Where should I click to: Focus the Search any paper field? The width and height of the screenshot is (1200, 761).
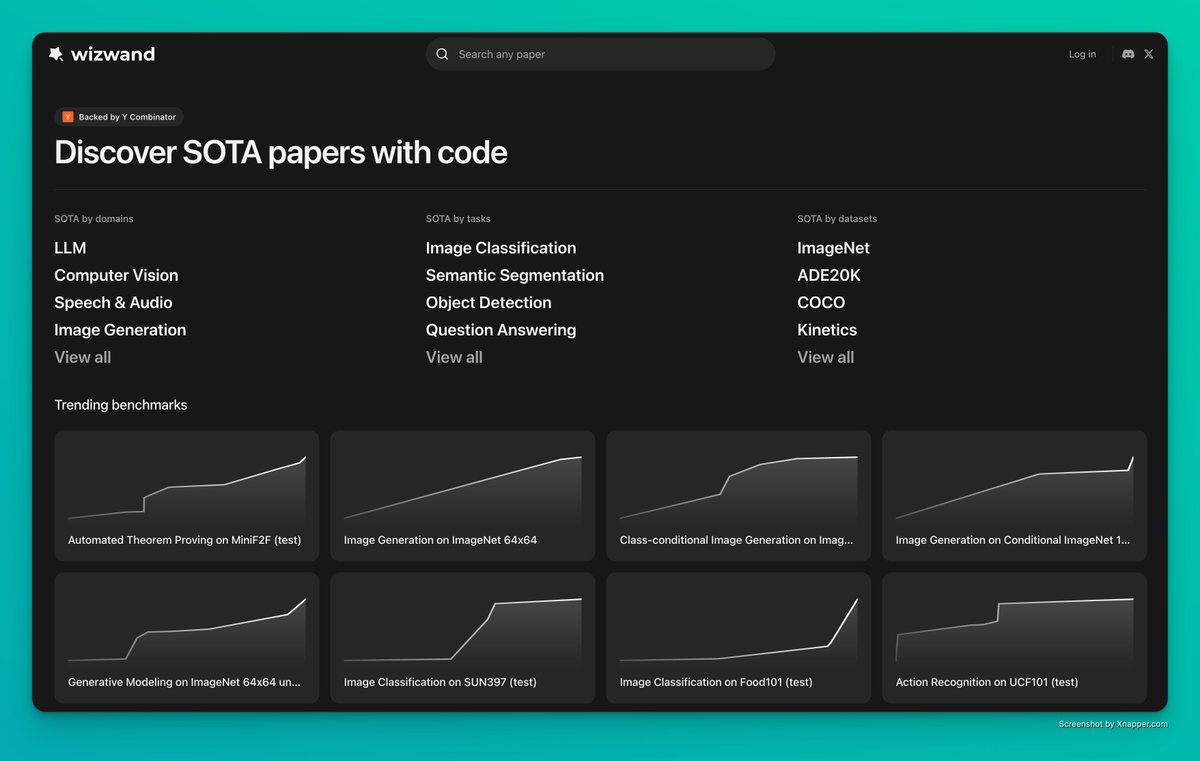coord(601,54)
